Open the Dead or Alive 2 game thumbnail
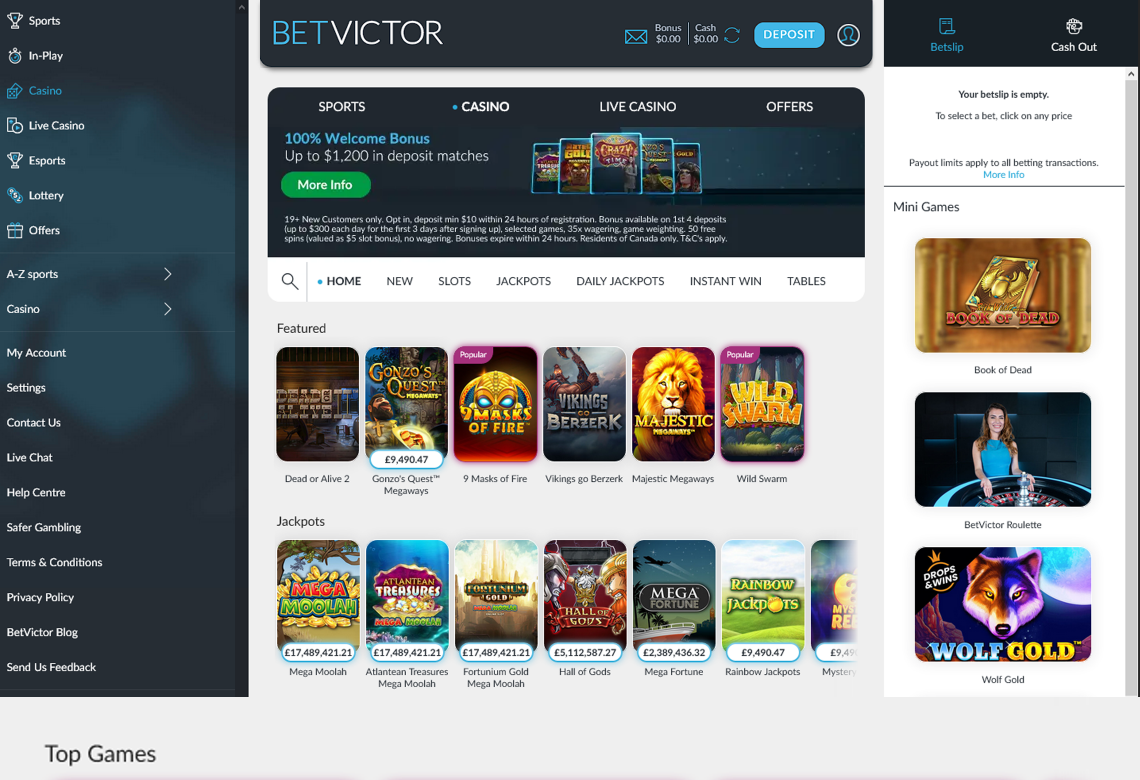The height and width of the screenshot is (780, 1140). 318,404
